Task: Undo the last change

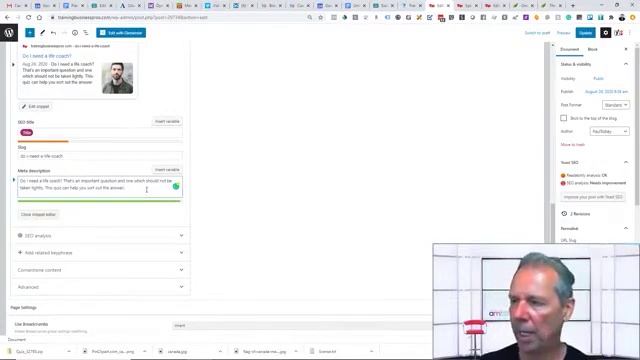Action: 53,33
